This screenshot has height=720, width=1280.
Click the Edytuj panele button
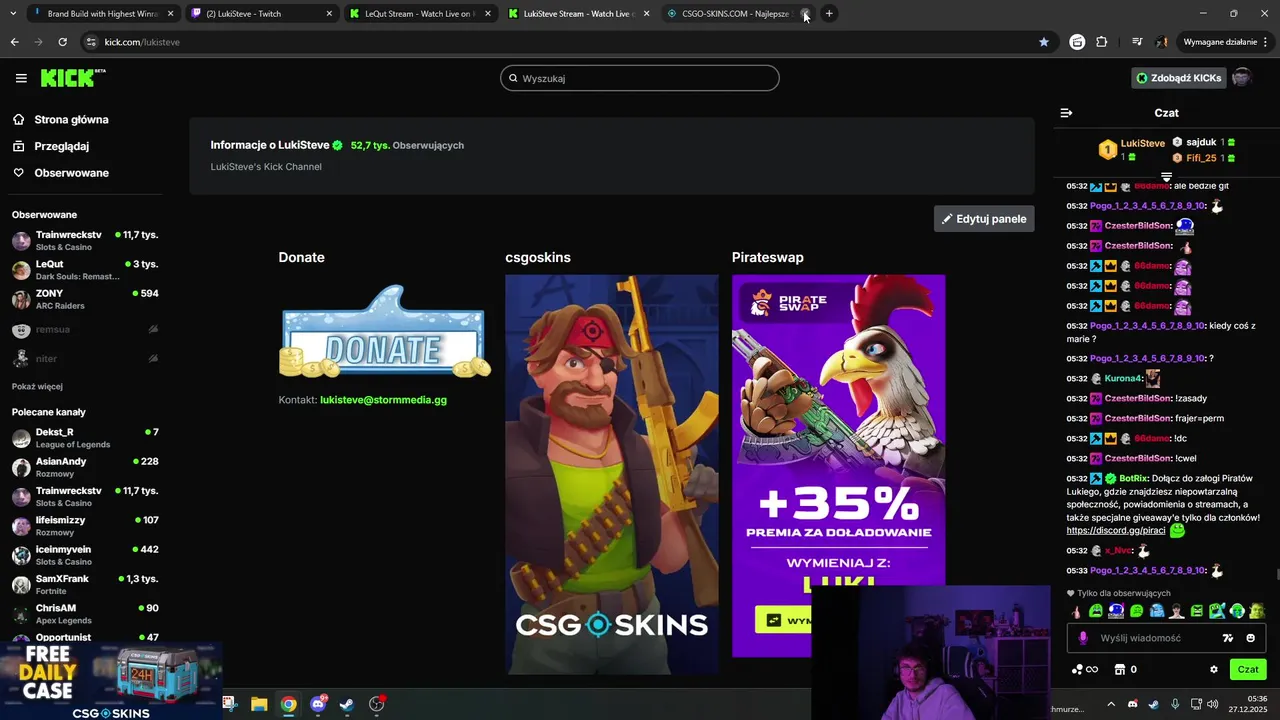point(984,219)
